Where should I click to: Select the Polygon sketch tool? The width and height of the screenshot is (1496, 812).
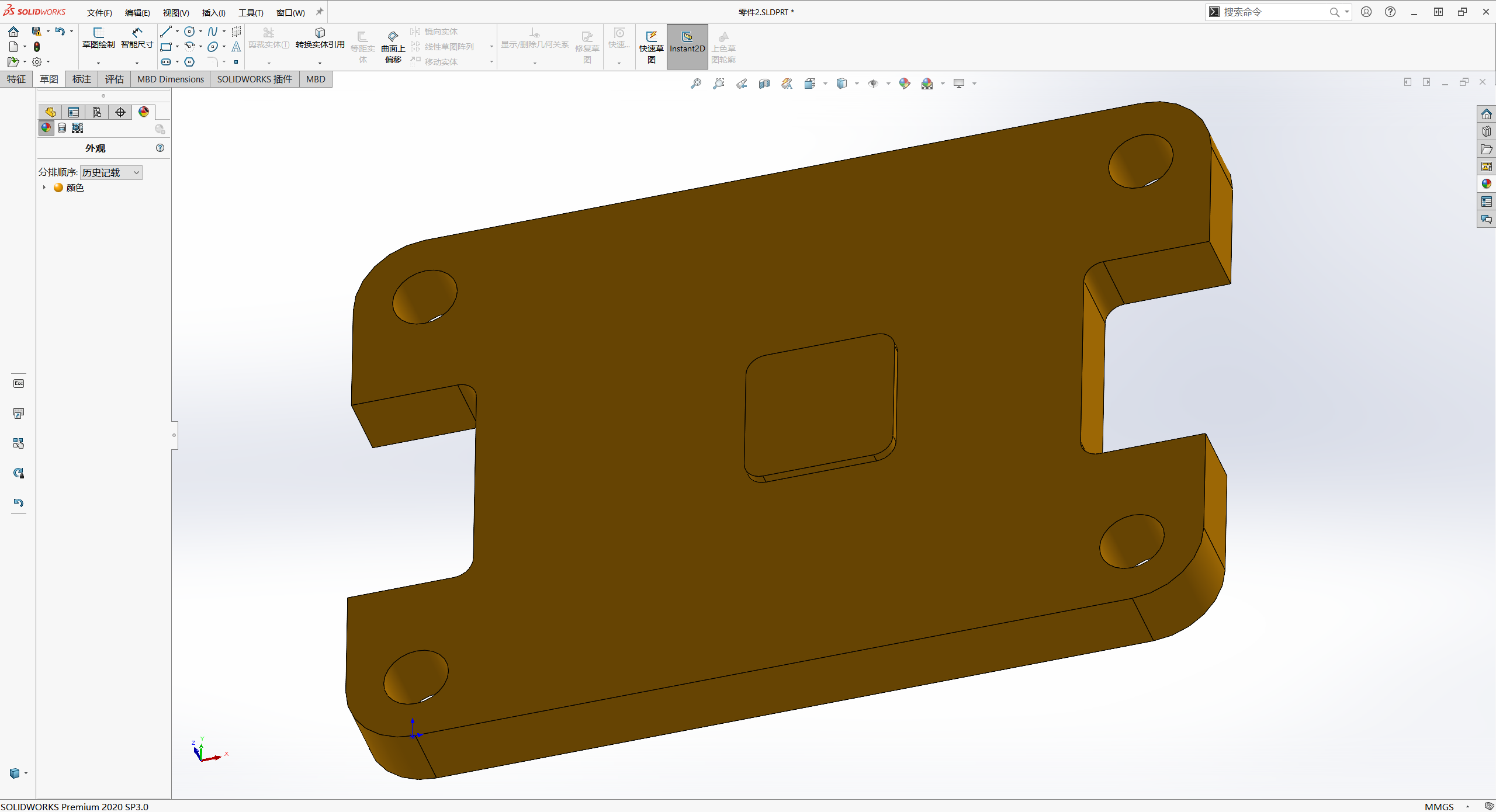click(189, 62)
